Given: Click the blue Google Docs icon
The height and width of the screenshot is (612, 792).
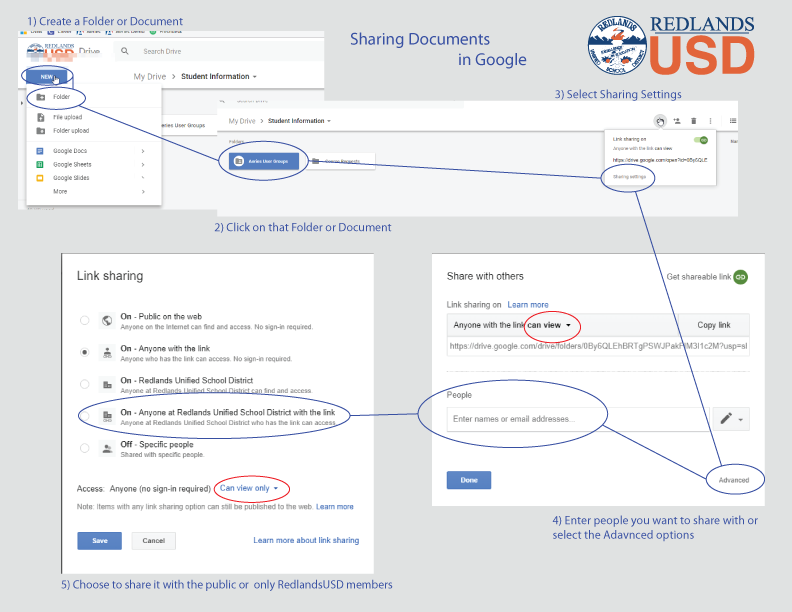Looking at the screenshot, I should pyautogui.click(x=40, y=151).
